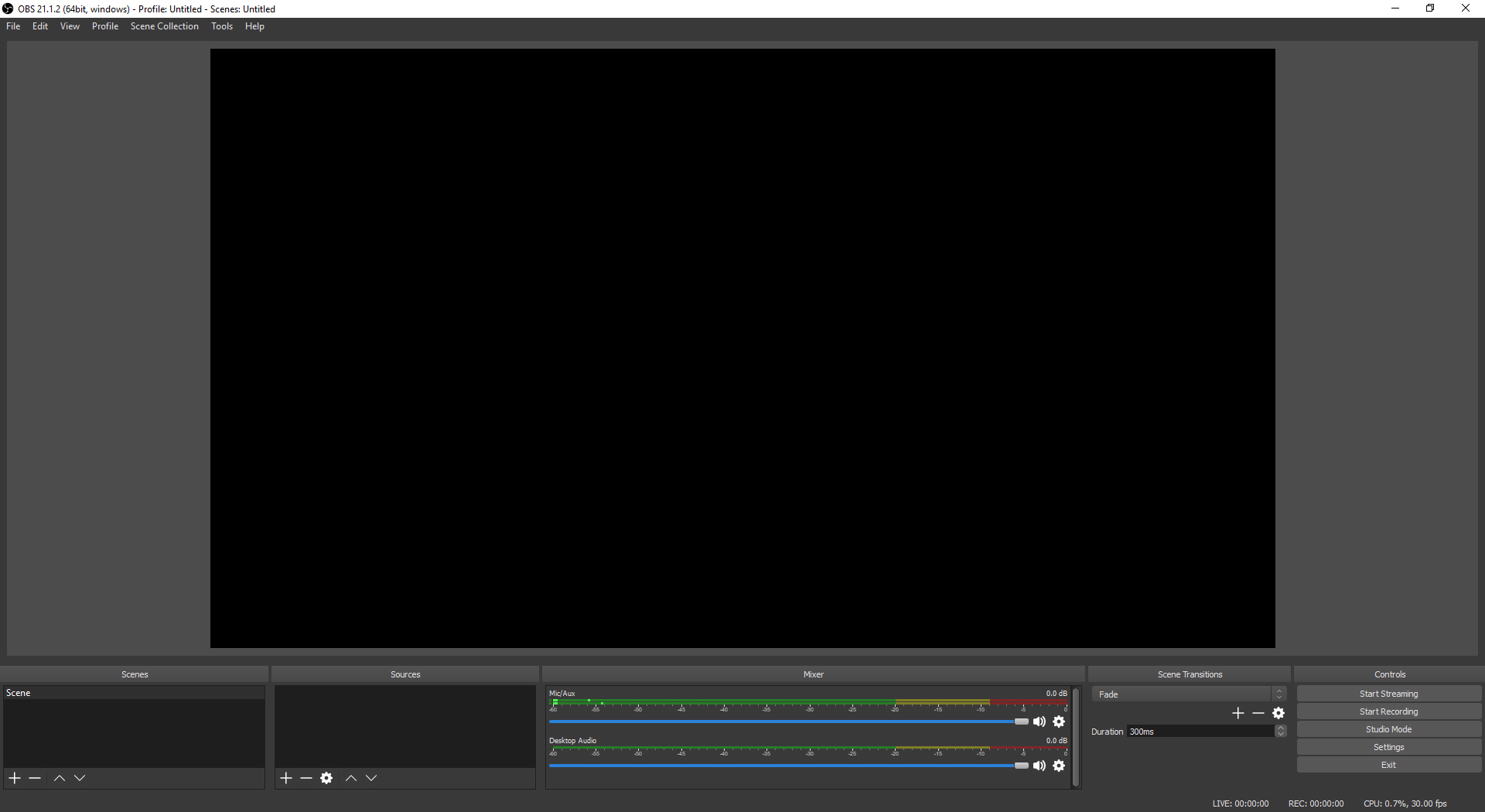Minimize the OBS window
Image resolution: width=1485 pixels, height=812 pixels.
coord(1395,9)
